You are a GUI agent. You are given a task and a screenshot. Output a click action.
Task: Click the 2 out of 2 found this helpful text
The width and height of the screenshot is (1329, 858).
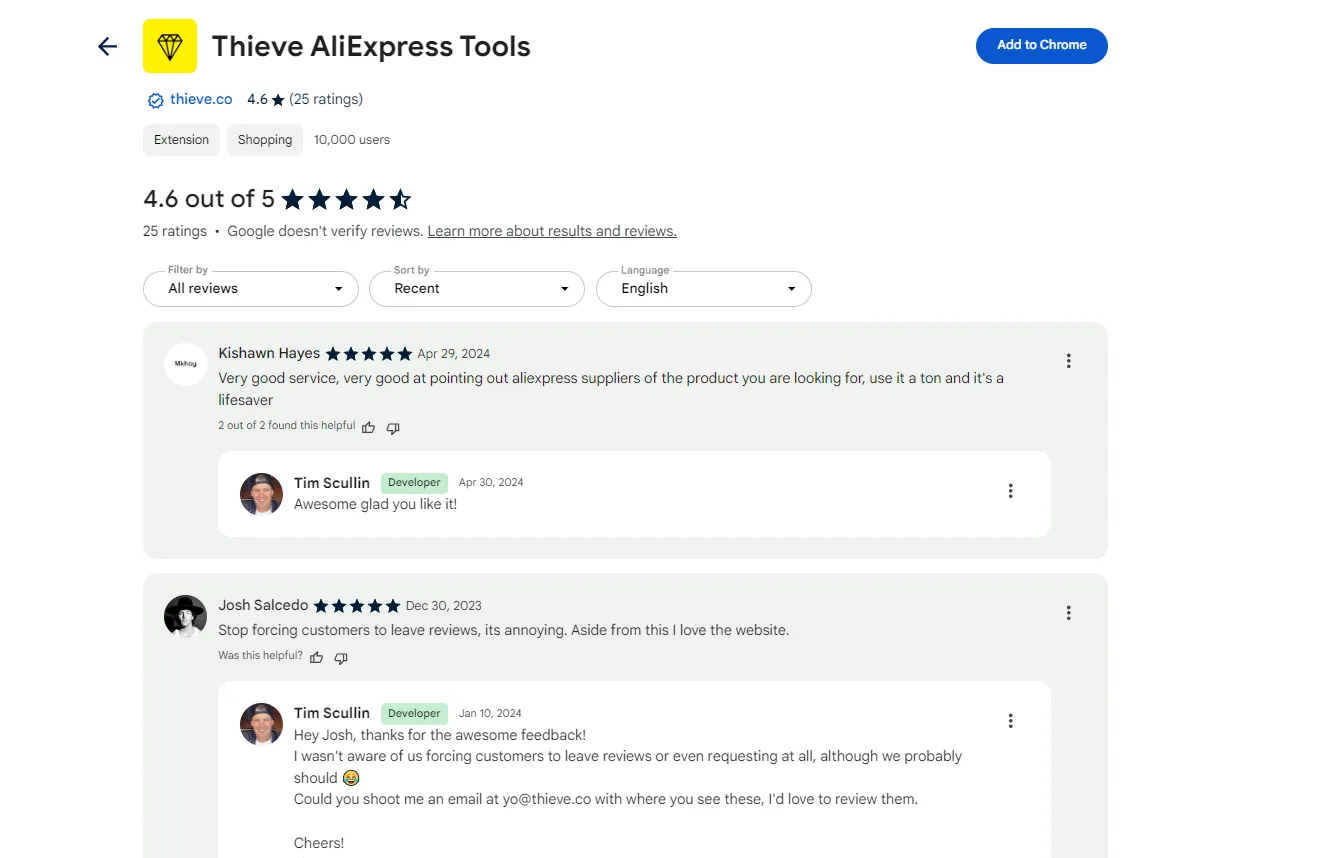(x=287, y=426)
